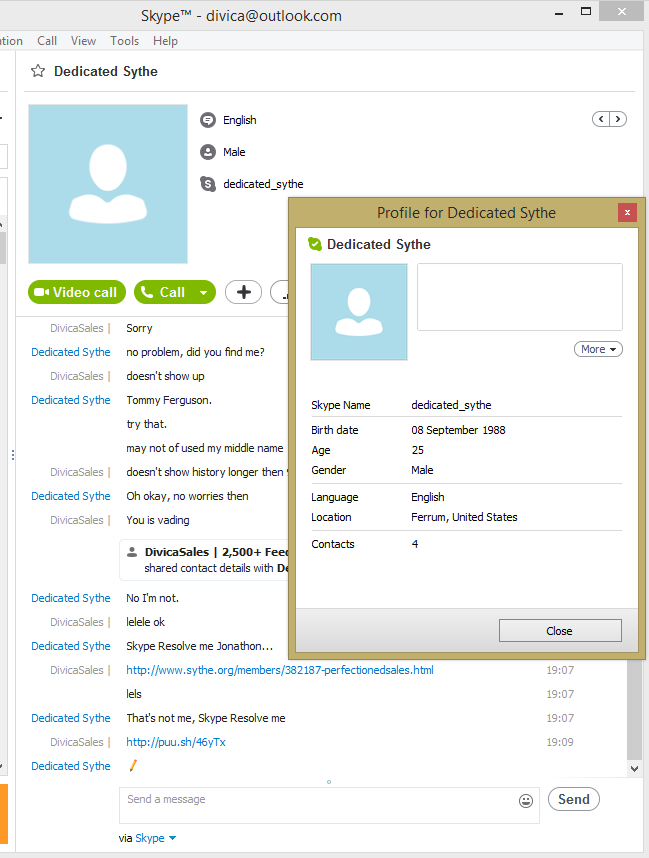
Task: Click the message 'Tommy Ferguson.'
Action: [x=169, y=400]
